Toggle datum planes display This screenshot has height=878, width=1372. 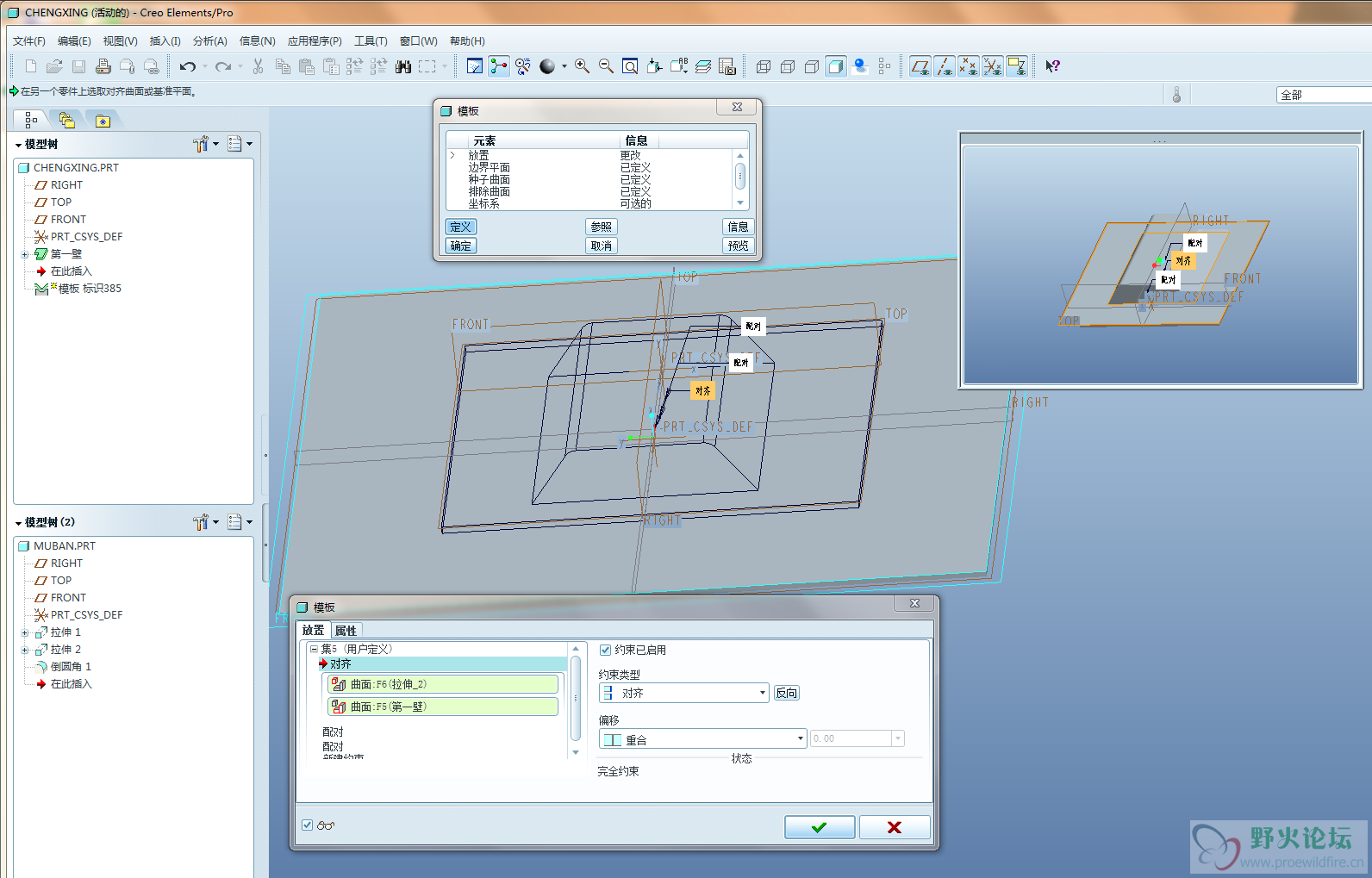click(920, 66)
